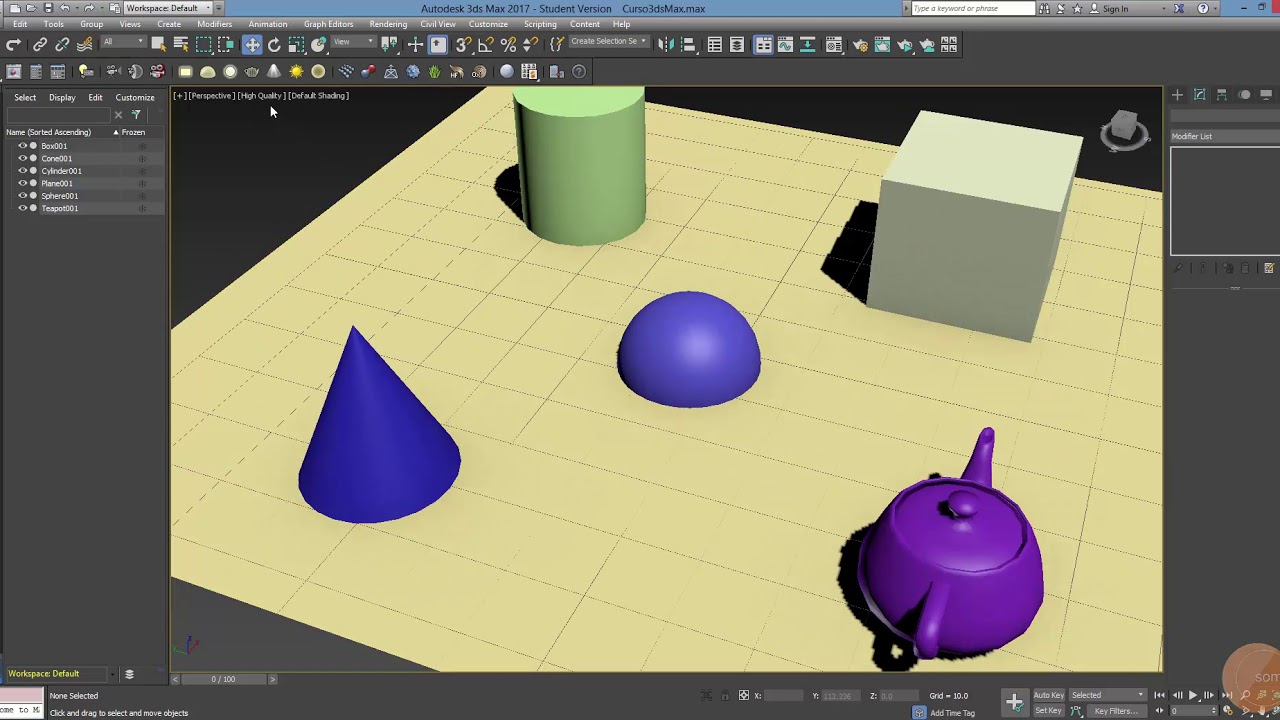This screenshot has height=720, width=1280.
Task: Click Sign In at the top
Action: [x=1115, y=9]
